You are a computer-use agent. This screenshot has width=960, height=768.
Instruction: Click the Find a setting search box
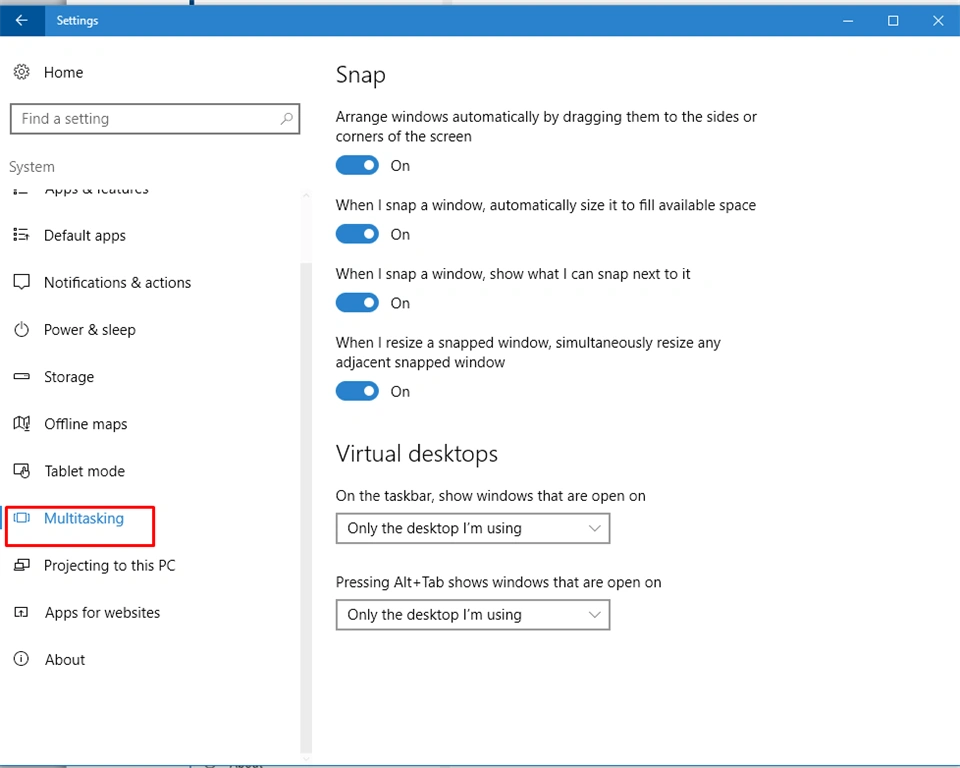(155, 119)
